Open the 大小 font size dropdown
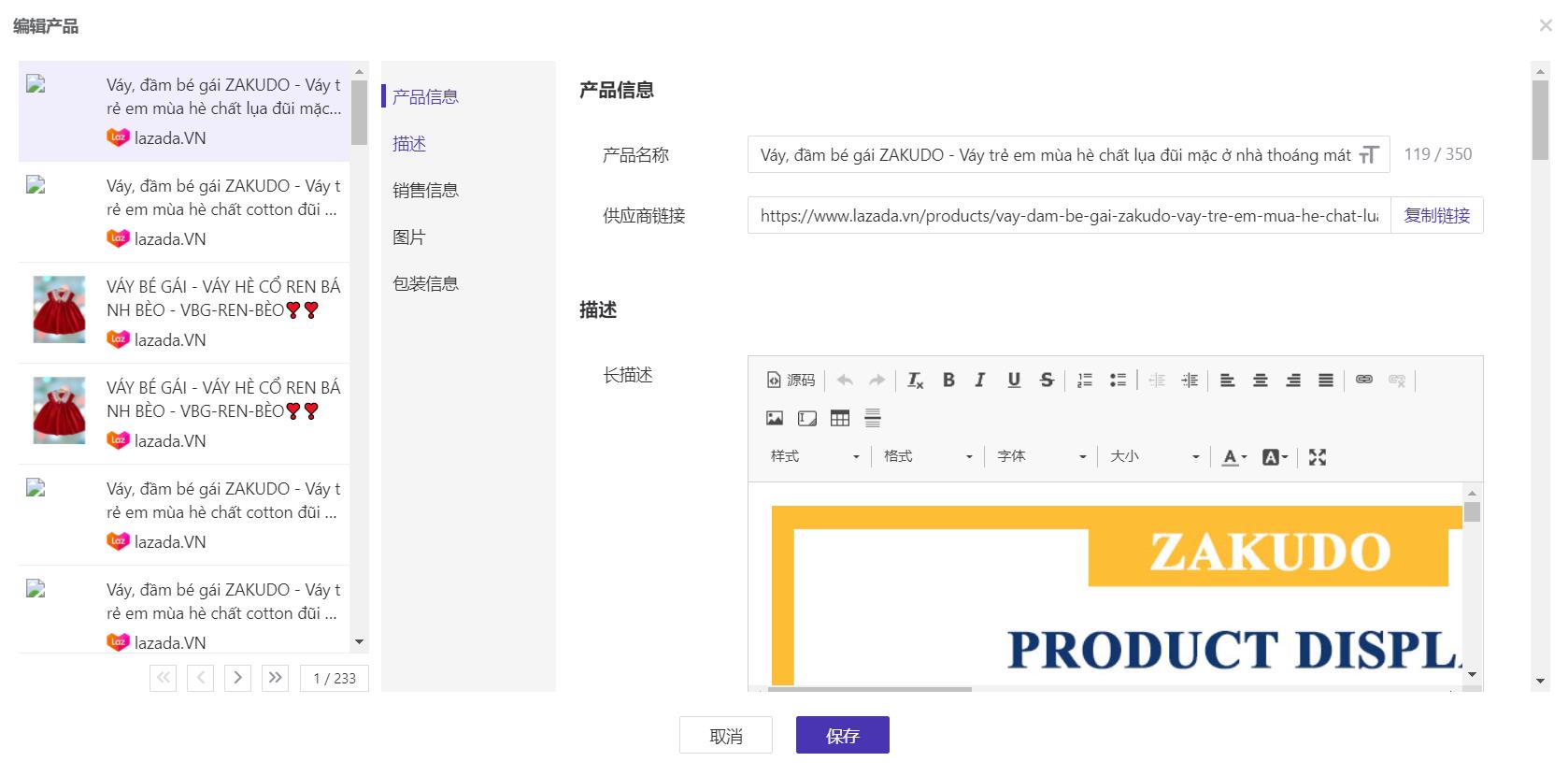Screen dimensions: 1568x776 coord(1155,456)
